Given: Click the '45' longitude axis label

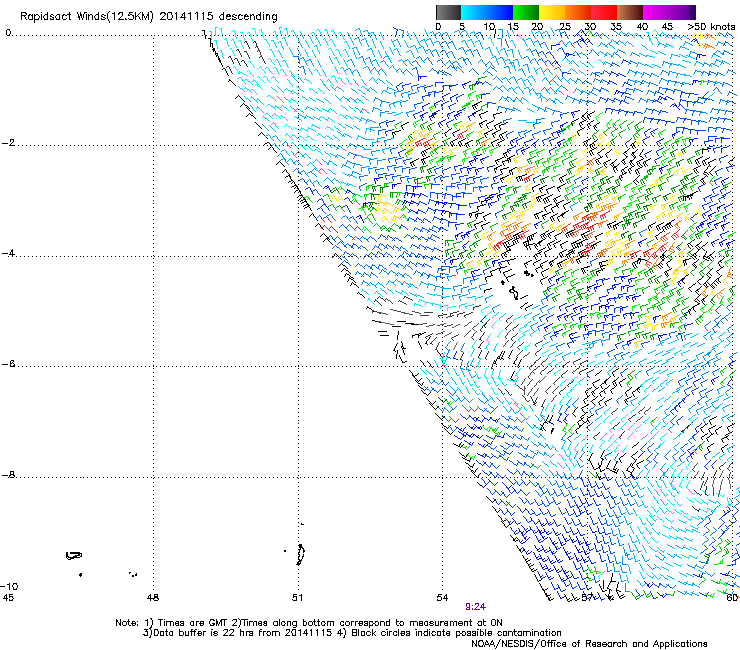Looking at the screenshot, I should coord(8,598).
